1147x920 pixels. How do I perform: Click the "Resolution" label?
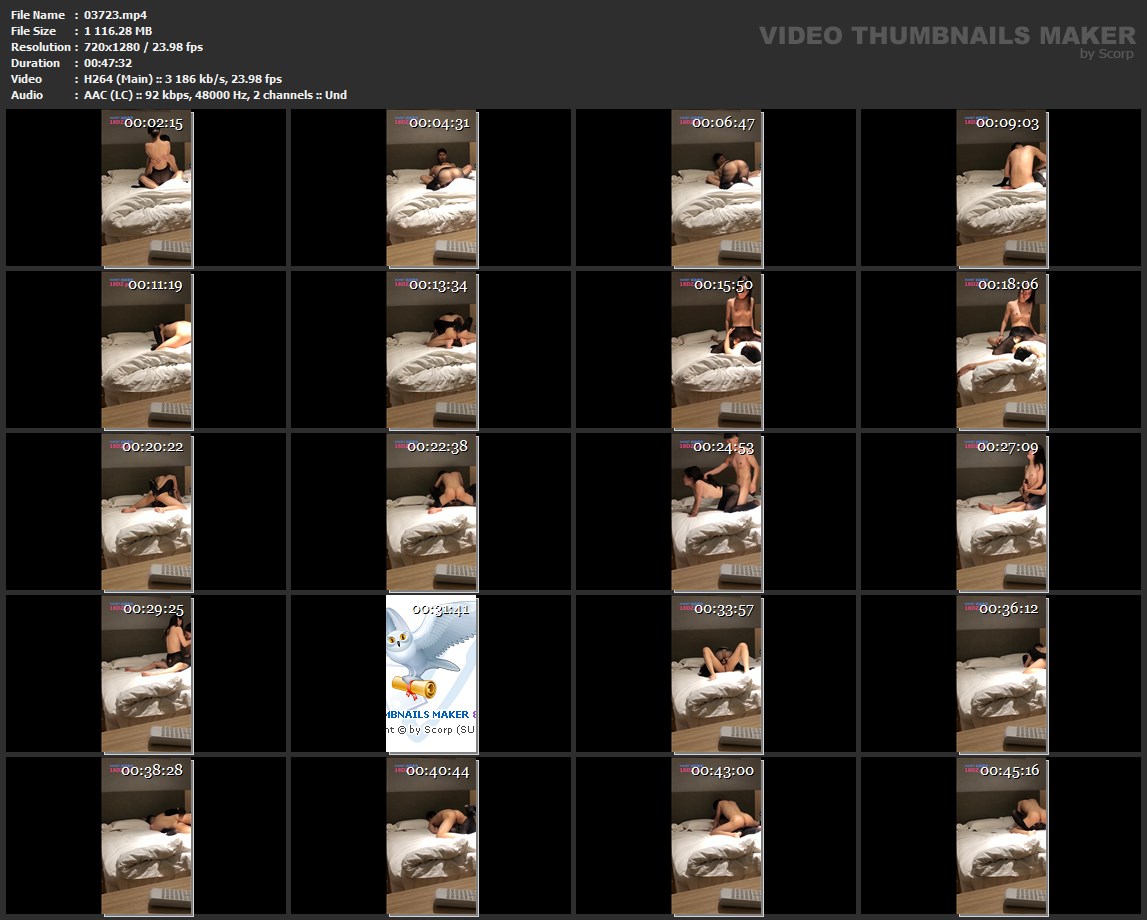[x=41, y=47]
